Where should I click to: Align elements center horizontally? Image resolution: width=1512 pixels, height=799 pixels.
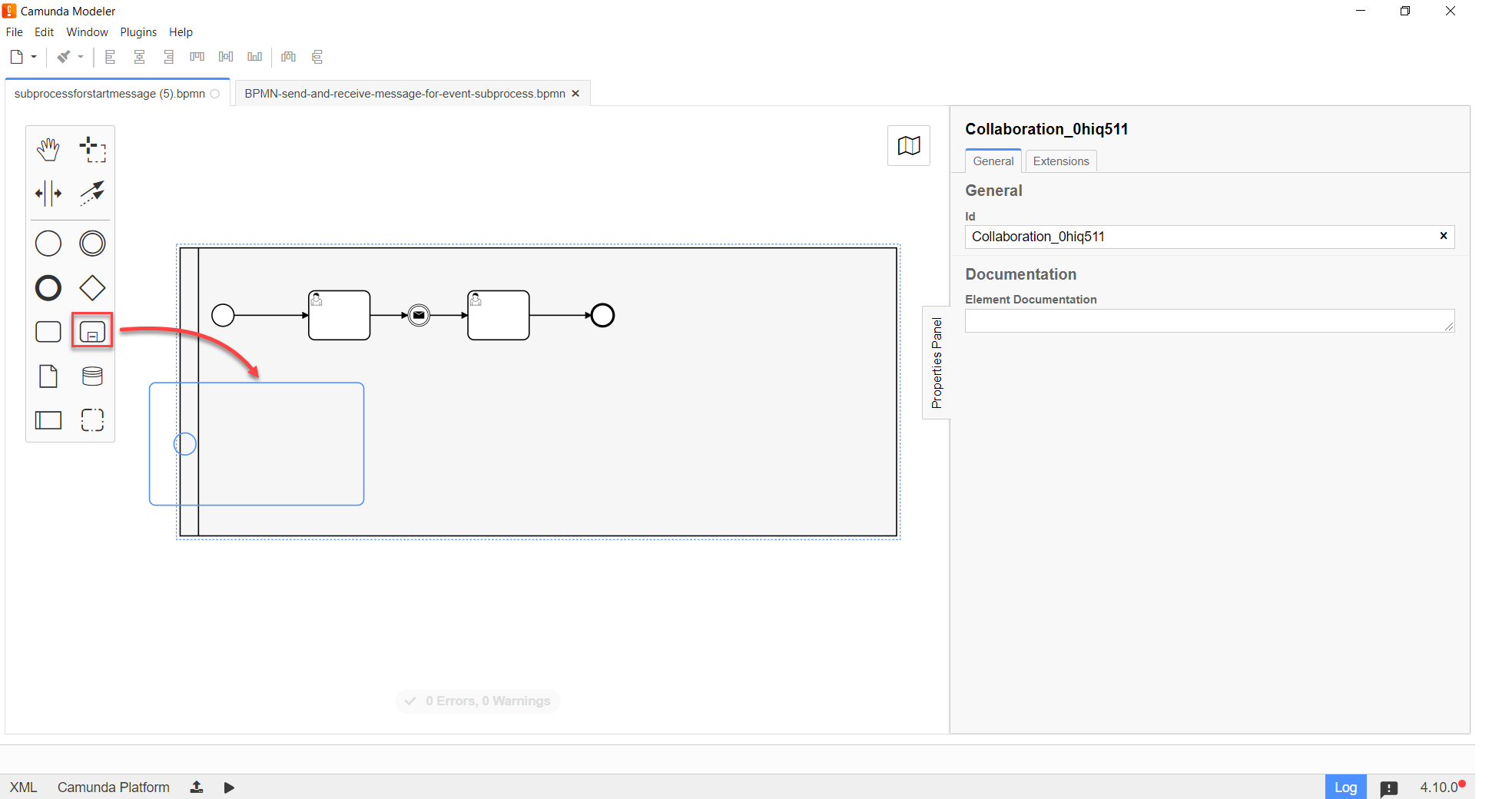(139, 57)
